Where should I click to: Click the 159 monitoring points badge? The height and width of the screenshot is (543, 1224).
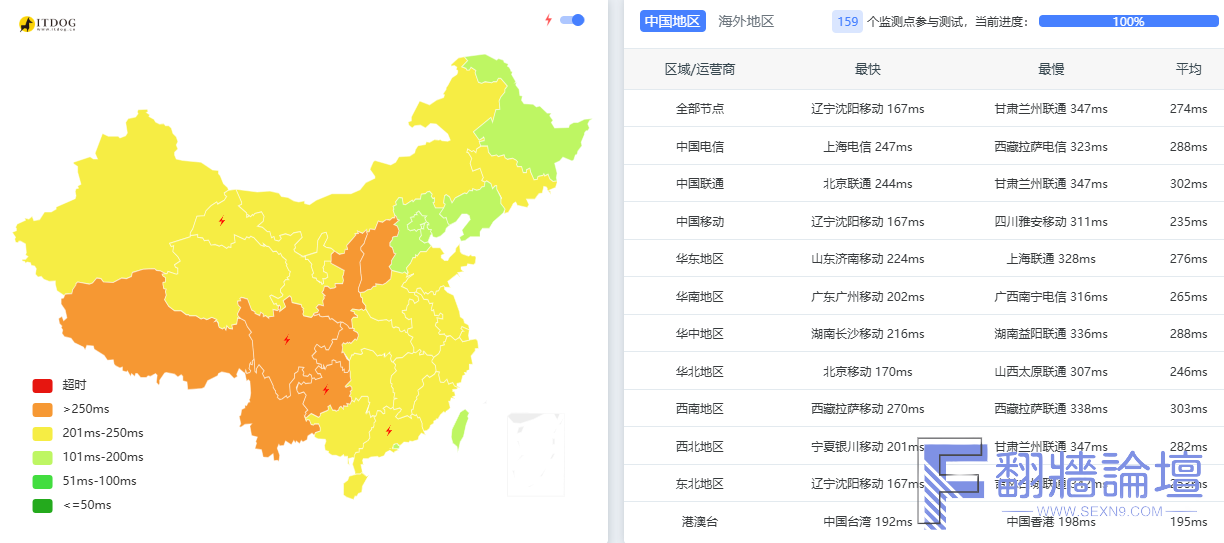847,21
